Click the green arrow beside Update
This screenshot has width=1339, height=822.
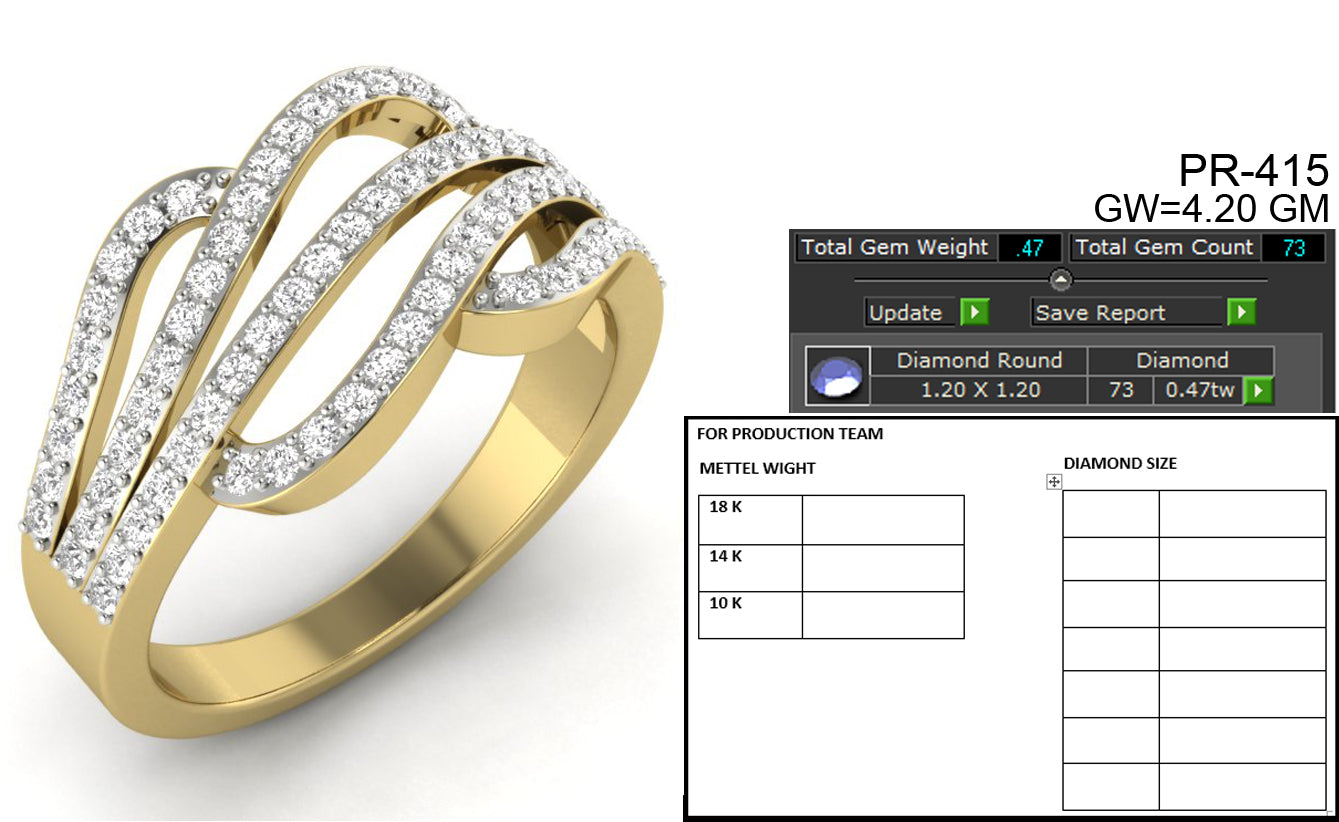pyautogui.click(x=974, y=313)
